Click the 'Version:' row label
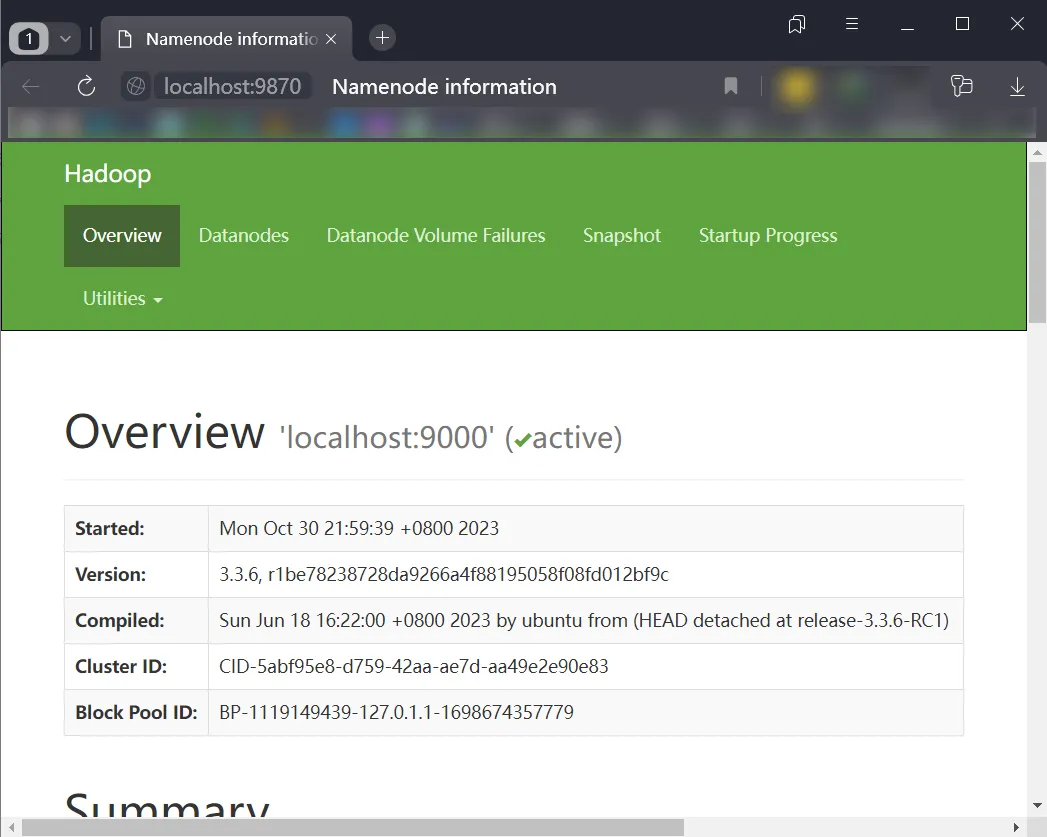Image resolution: width=1047 pixels, height=837 pixels. click(111, 575)
